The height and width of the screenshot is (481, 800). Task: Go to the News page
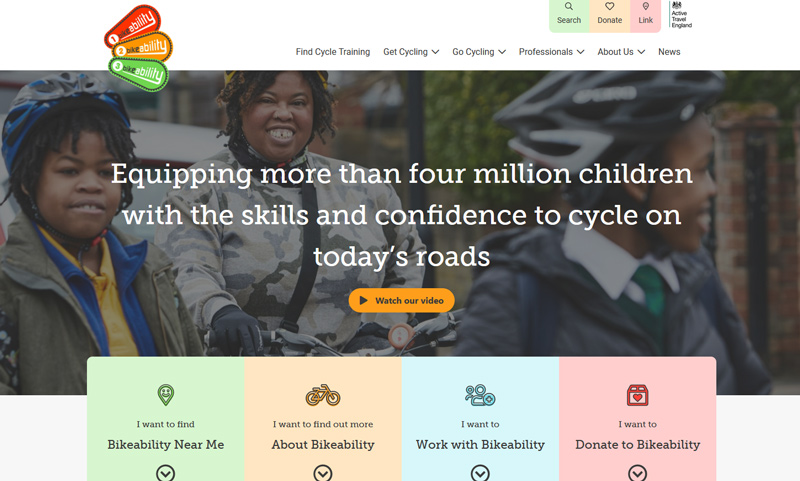[x=669, y=52]
